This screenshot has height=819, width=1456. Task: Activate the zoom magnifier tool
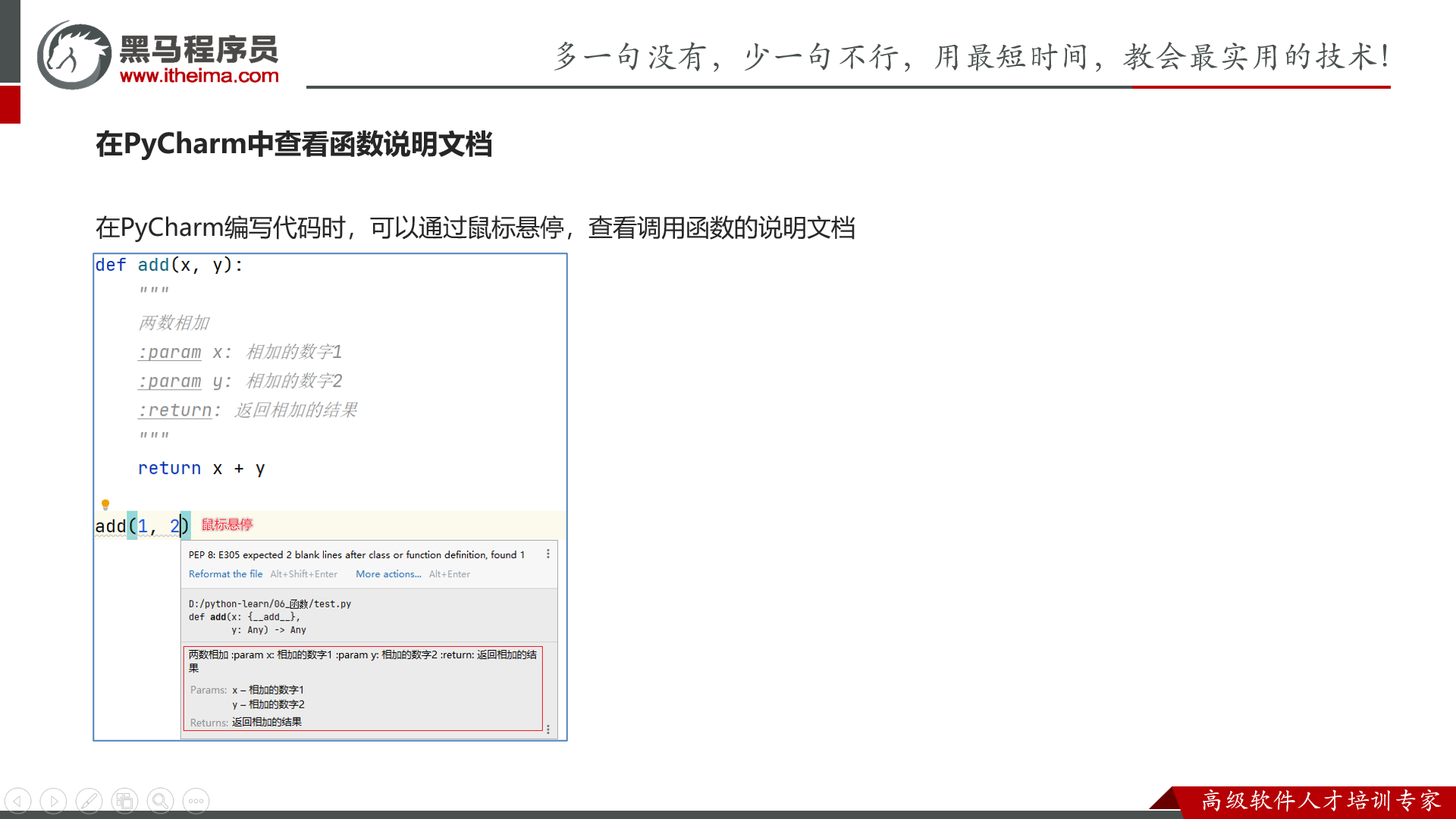[160, 801]
